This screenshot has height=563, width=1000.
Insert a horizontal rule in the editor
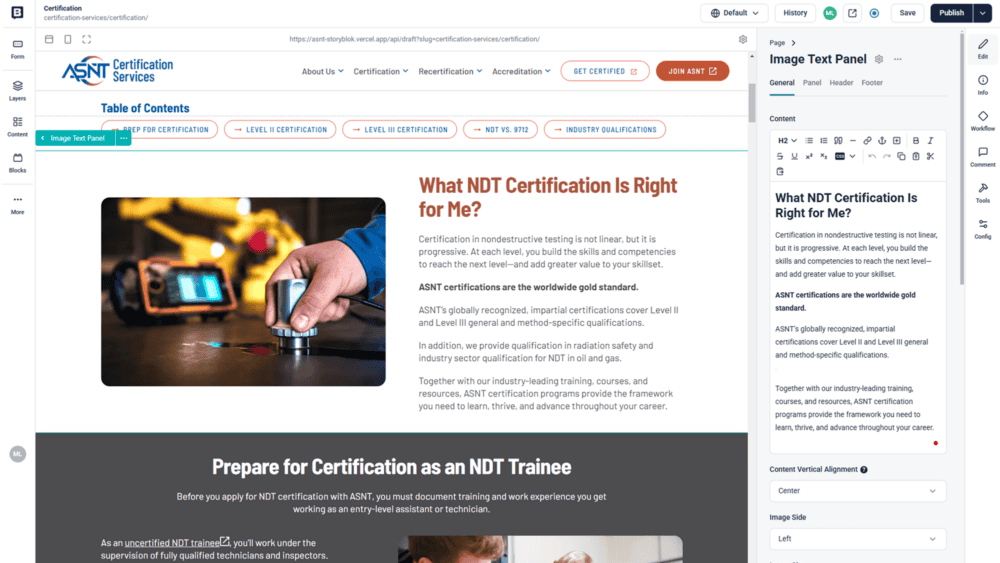click(x=853, y=141)
